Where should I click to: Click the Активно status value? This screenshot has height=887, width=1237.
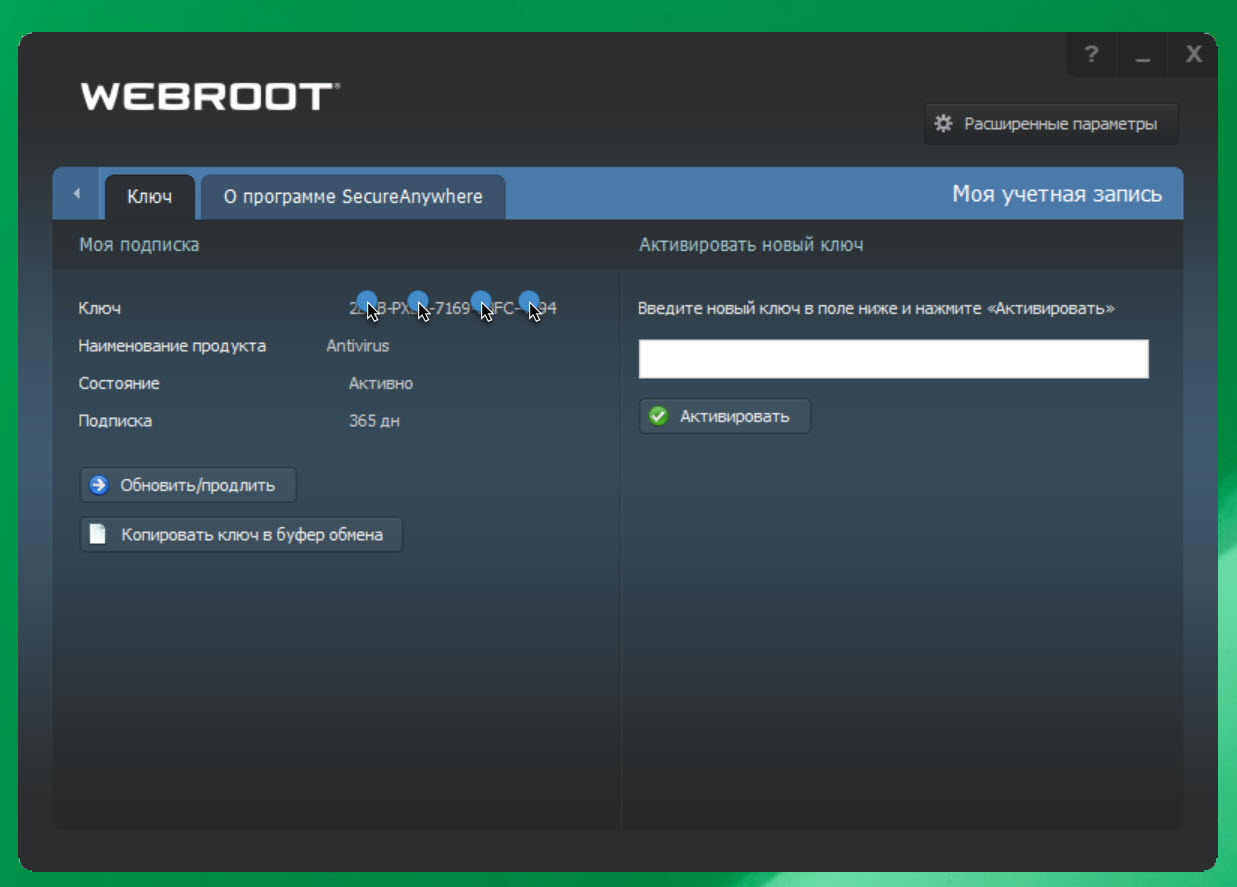[380, 384]
